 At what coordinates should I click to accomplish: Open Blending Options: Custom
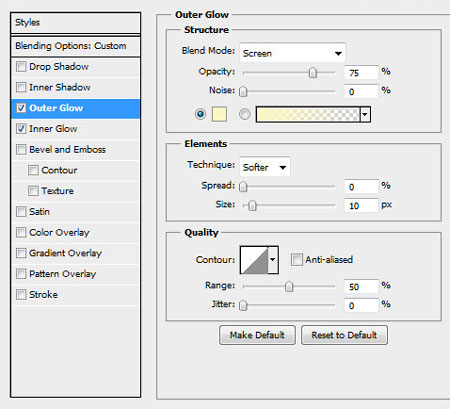tap(76, 46)
